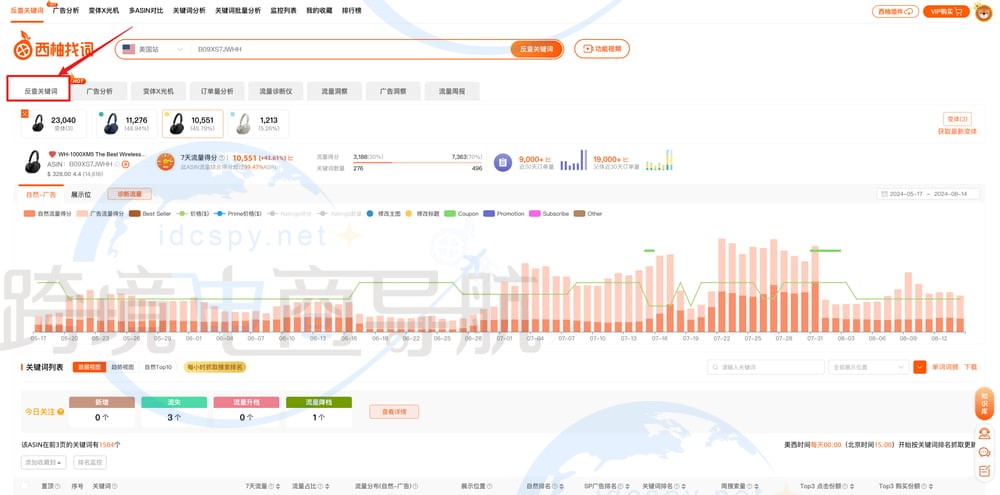Click the 查看详情 button
This screenshot has width=1000, height=495.
pos(394,411)
